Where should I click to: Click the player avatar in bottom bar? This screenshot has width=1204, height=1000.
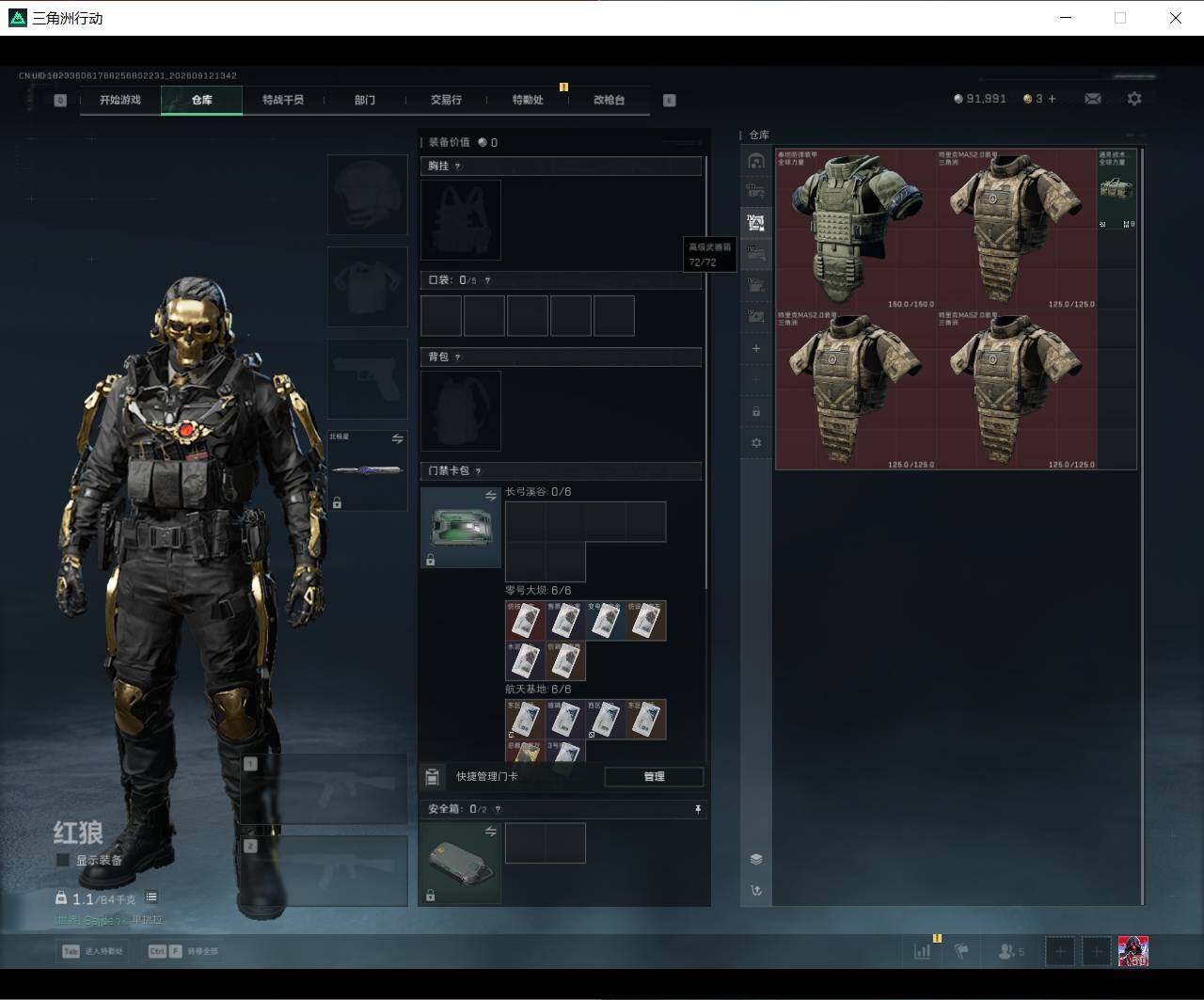[1133, 951]
